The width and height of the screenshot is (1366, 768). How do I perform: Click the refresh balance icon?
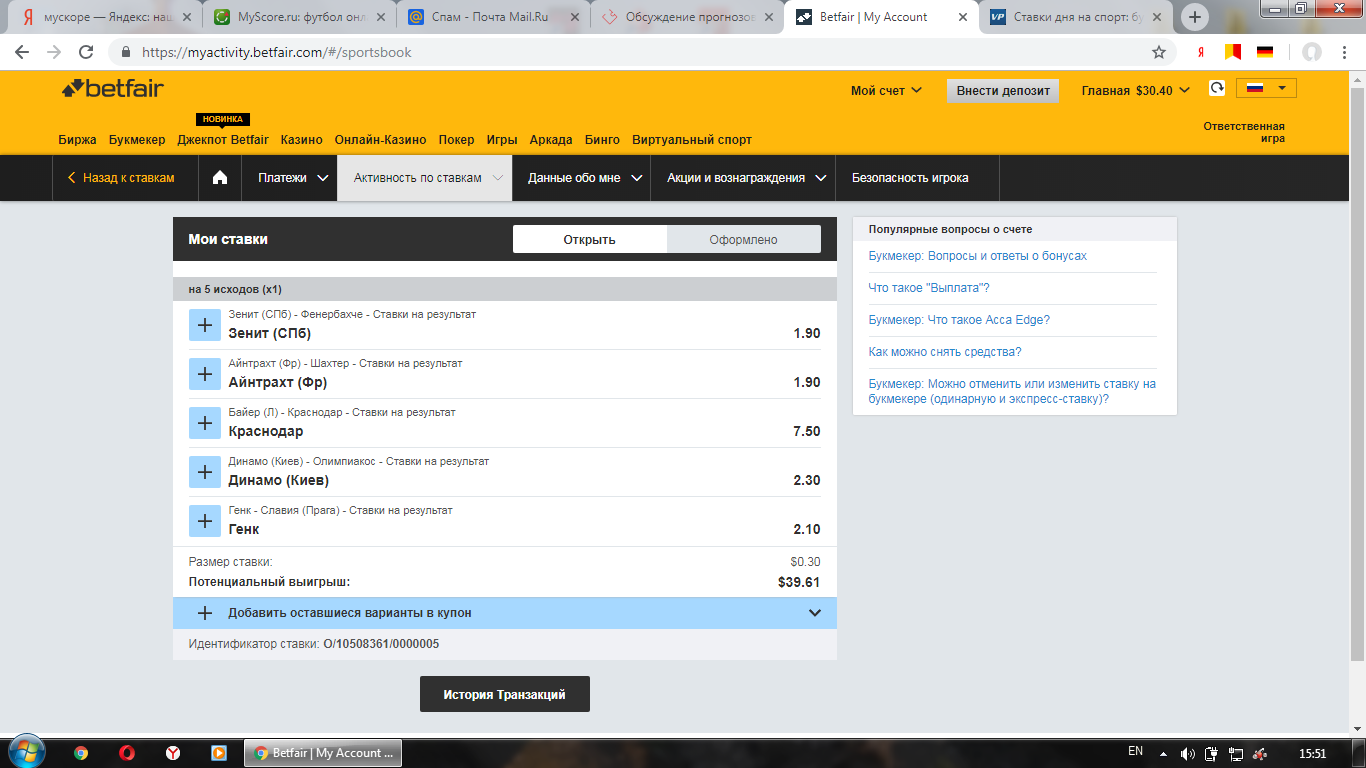coord(1216,89)
